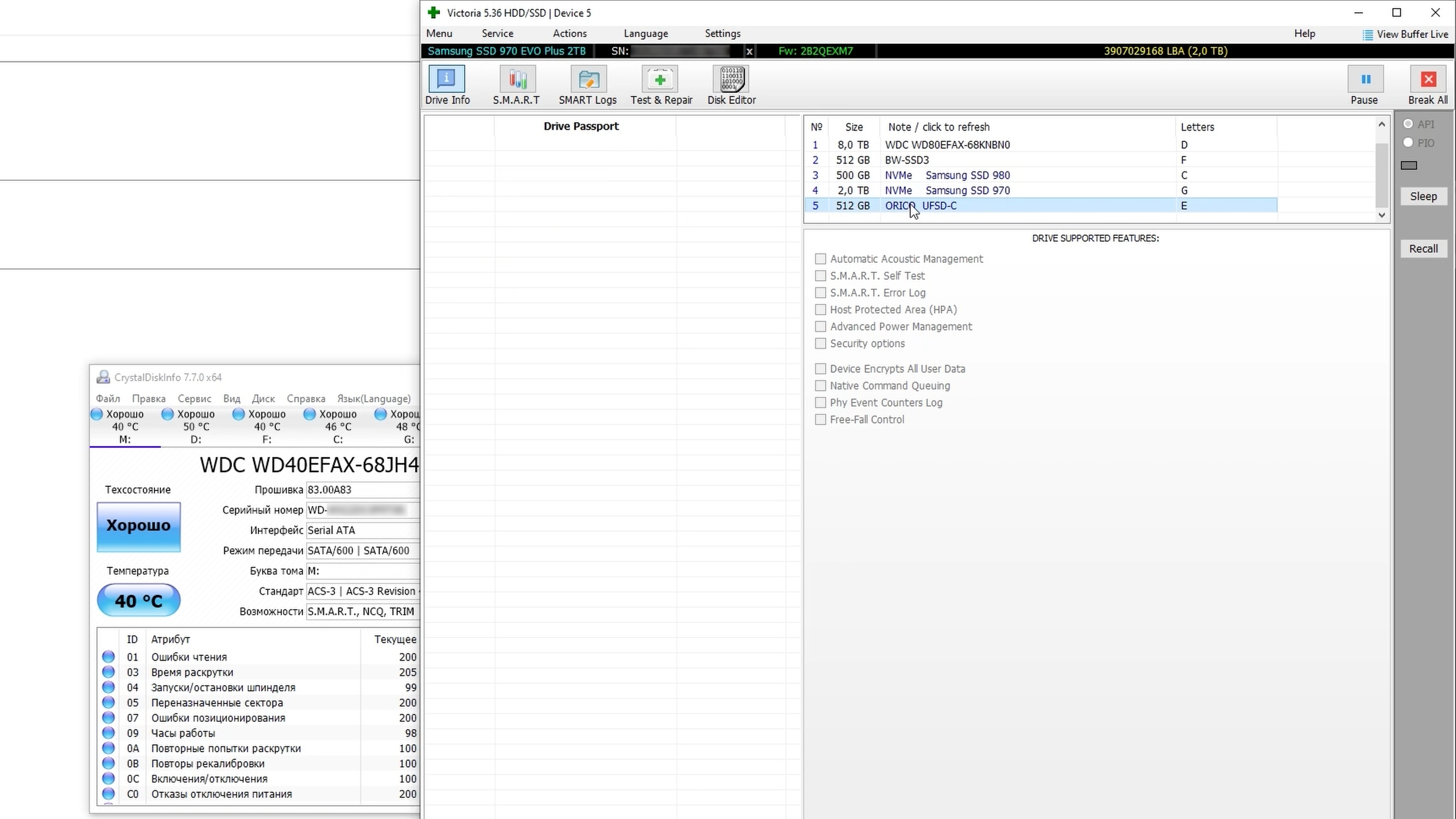
Task: Open CrystalDiskInfo Сервис menu
Action: coord(194,399)
